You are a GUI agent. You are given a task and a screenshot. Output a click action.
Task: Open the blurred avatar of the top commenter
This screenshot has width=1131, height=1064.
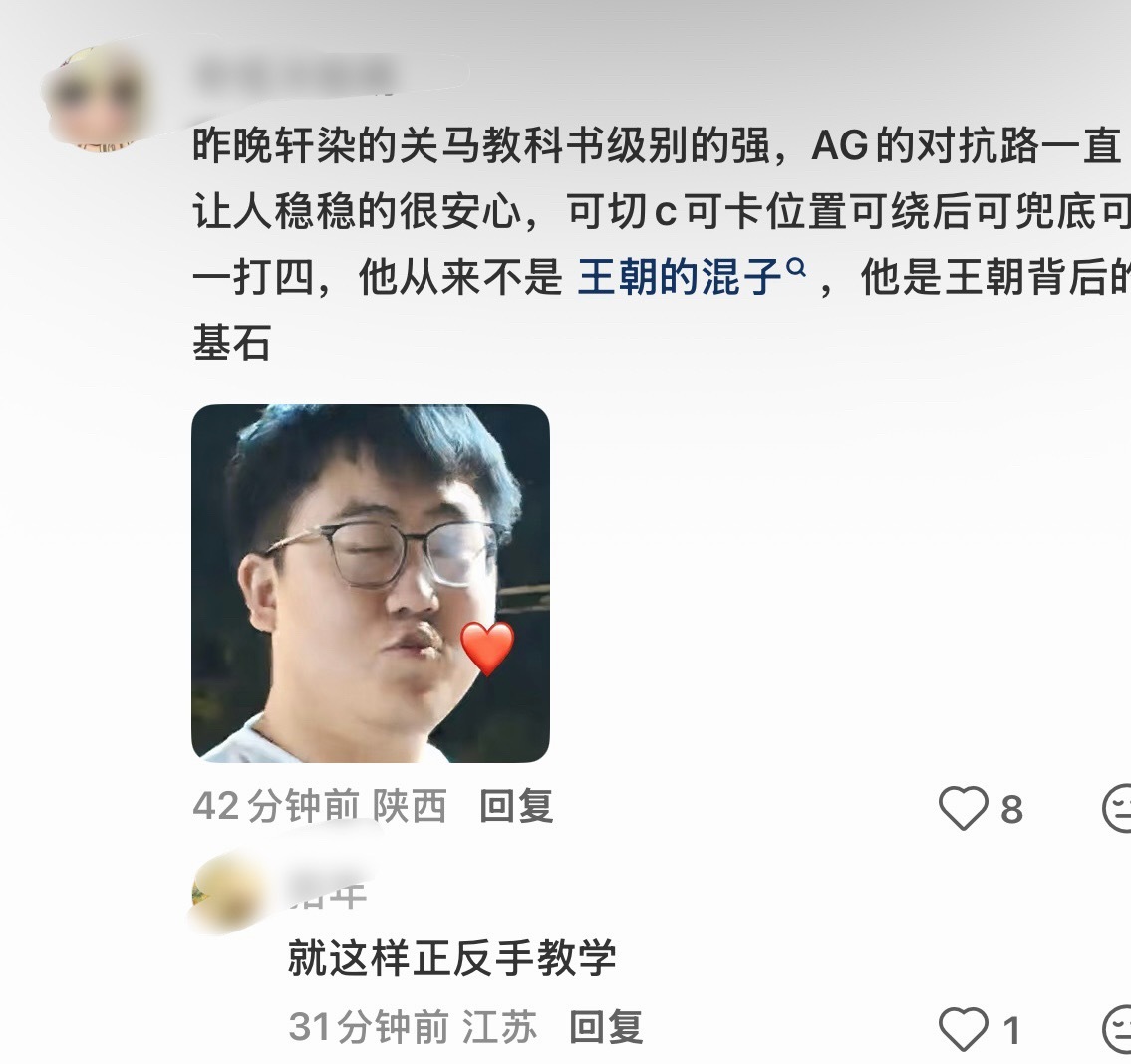(x=98, y=98)
